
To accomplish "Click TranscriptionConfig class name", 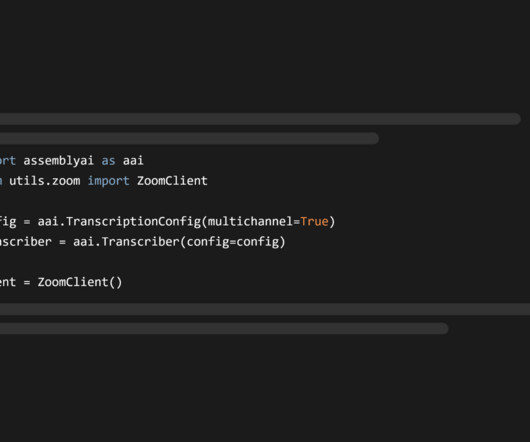I will pos(134,222).
